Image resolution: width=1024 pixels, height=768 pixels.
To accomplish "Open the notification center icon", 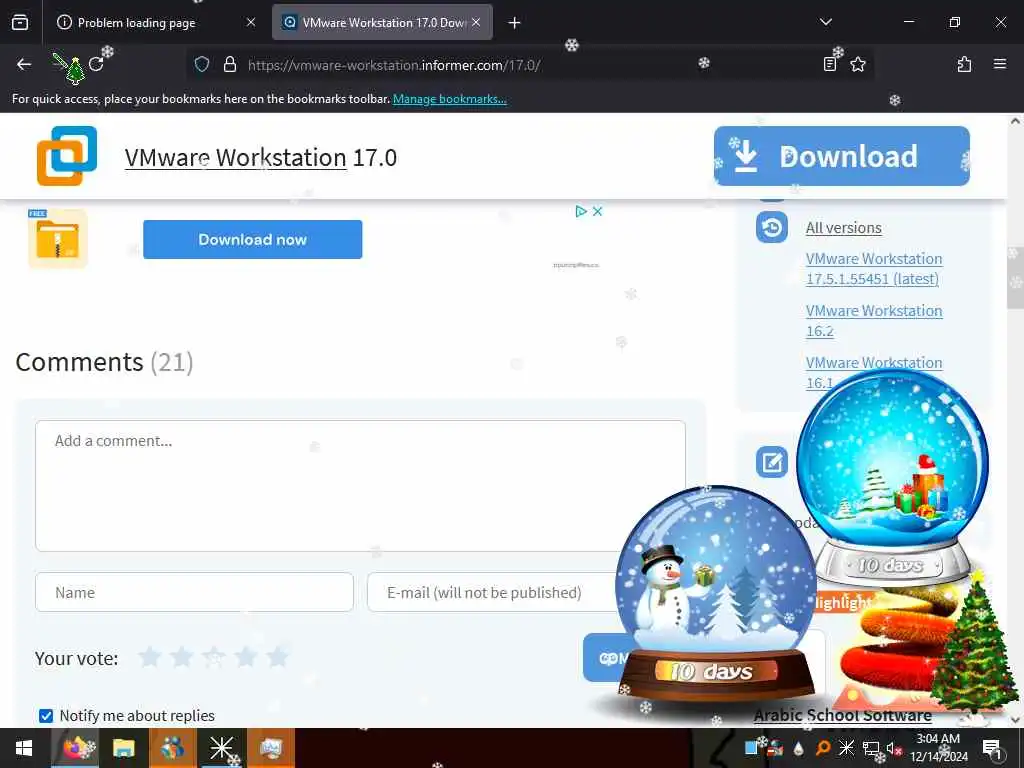I will pos(991,748).
